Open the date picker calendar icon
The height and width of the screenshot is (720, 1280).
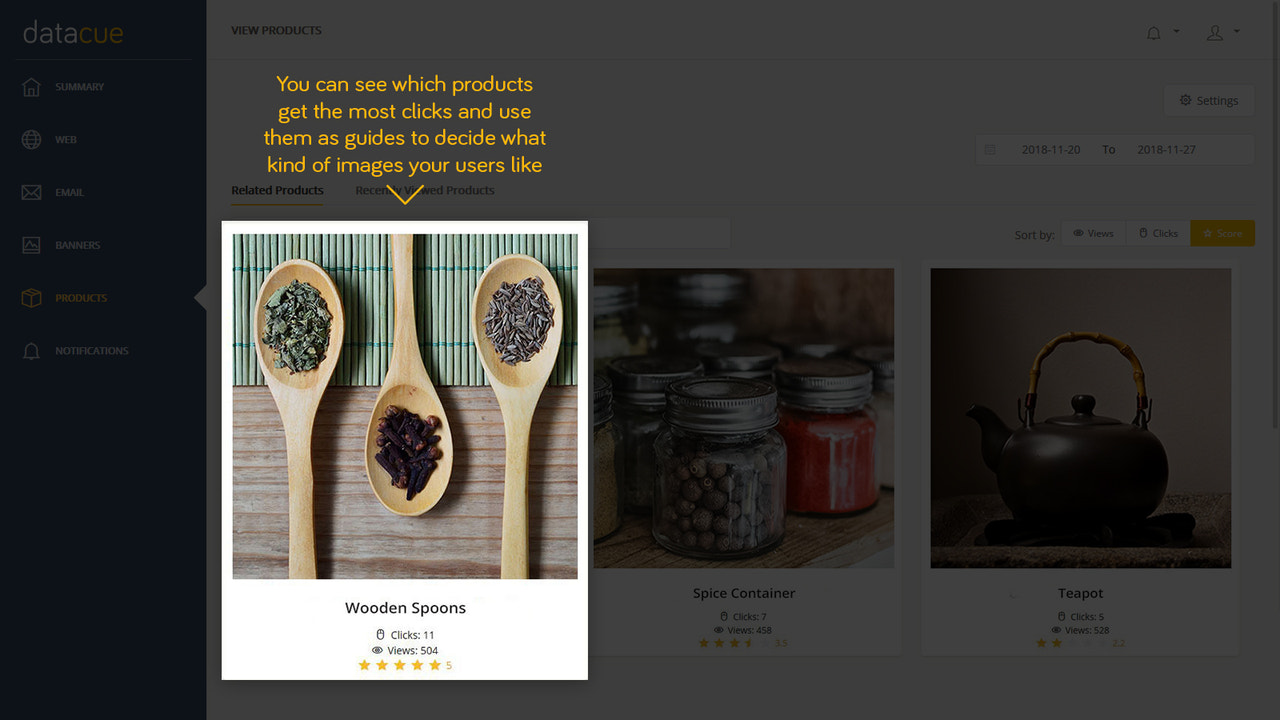991,149
